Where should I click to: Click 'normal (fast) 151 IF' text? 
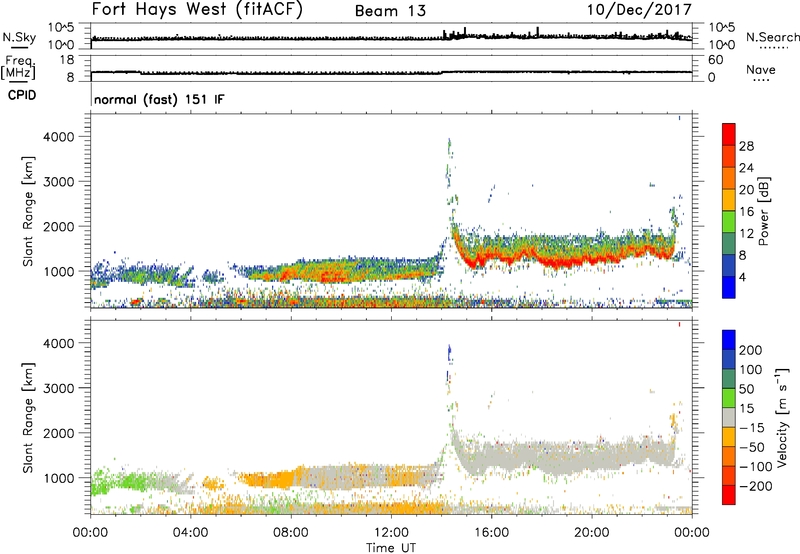coord(159,99)
